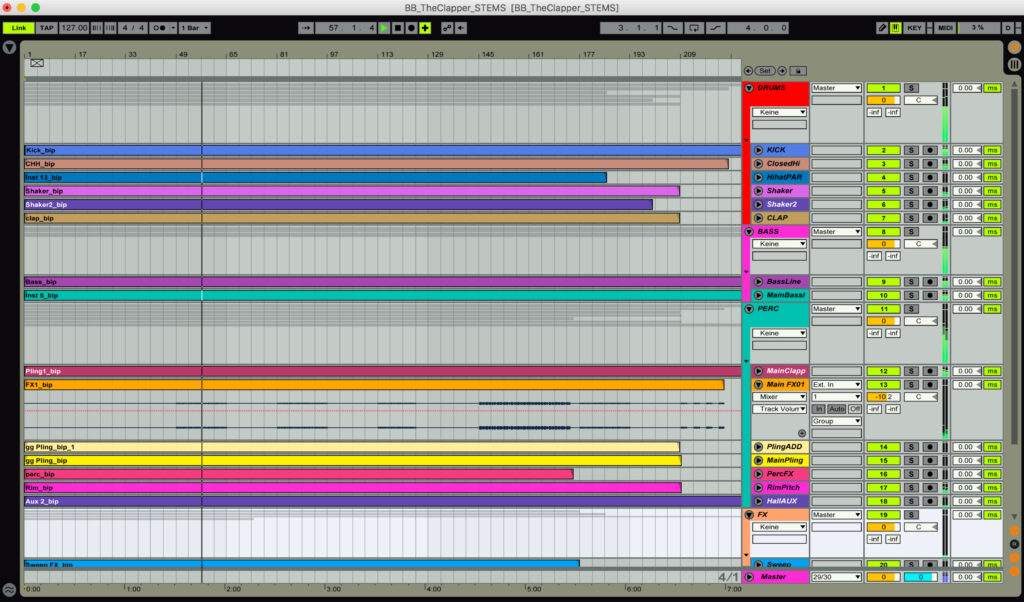Select Off monitoring on Main FX01
This screenshot has width=1024, height=602.
[854, 409]
